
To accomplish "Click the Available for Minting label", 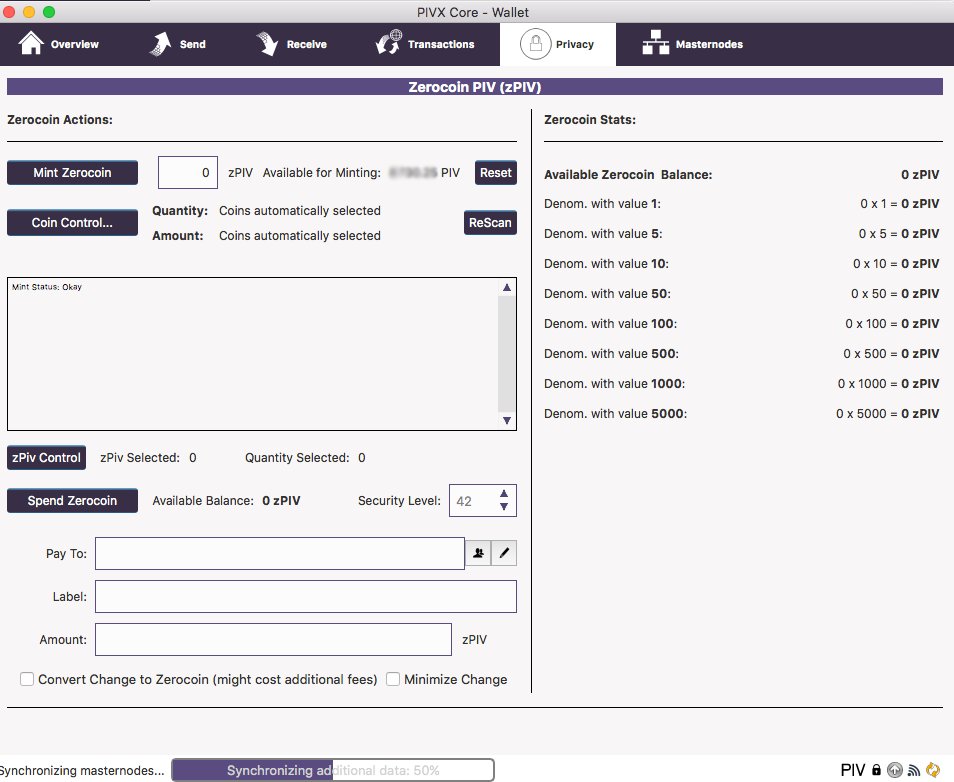I will click(x=322, y=173).
